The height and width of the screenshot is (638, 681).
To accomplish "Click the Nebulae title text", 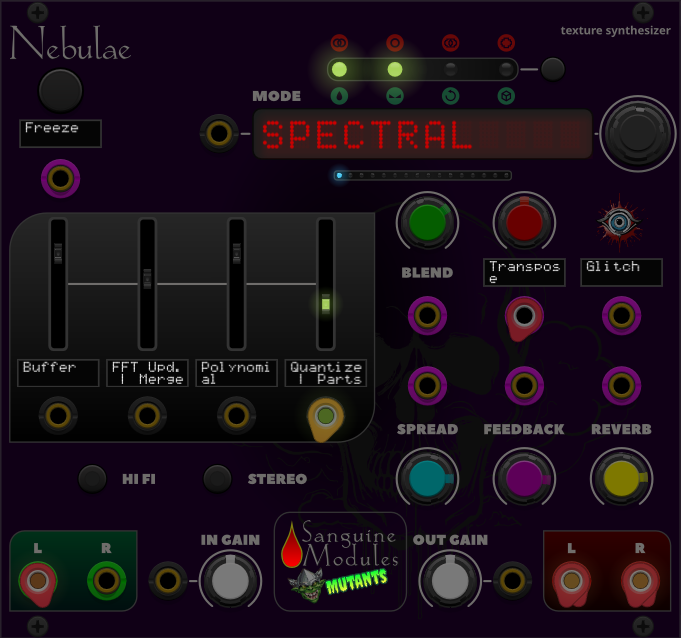I will pyautogui.click(x=70, y=43).
